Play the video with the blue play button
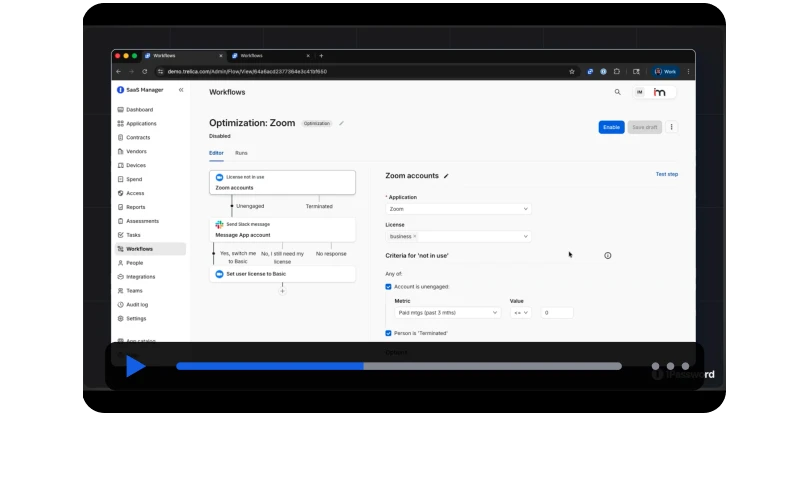 tap(135, 366)
